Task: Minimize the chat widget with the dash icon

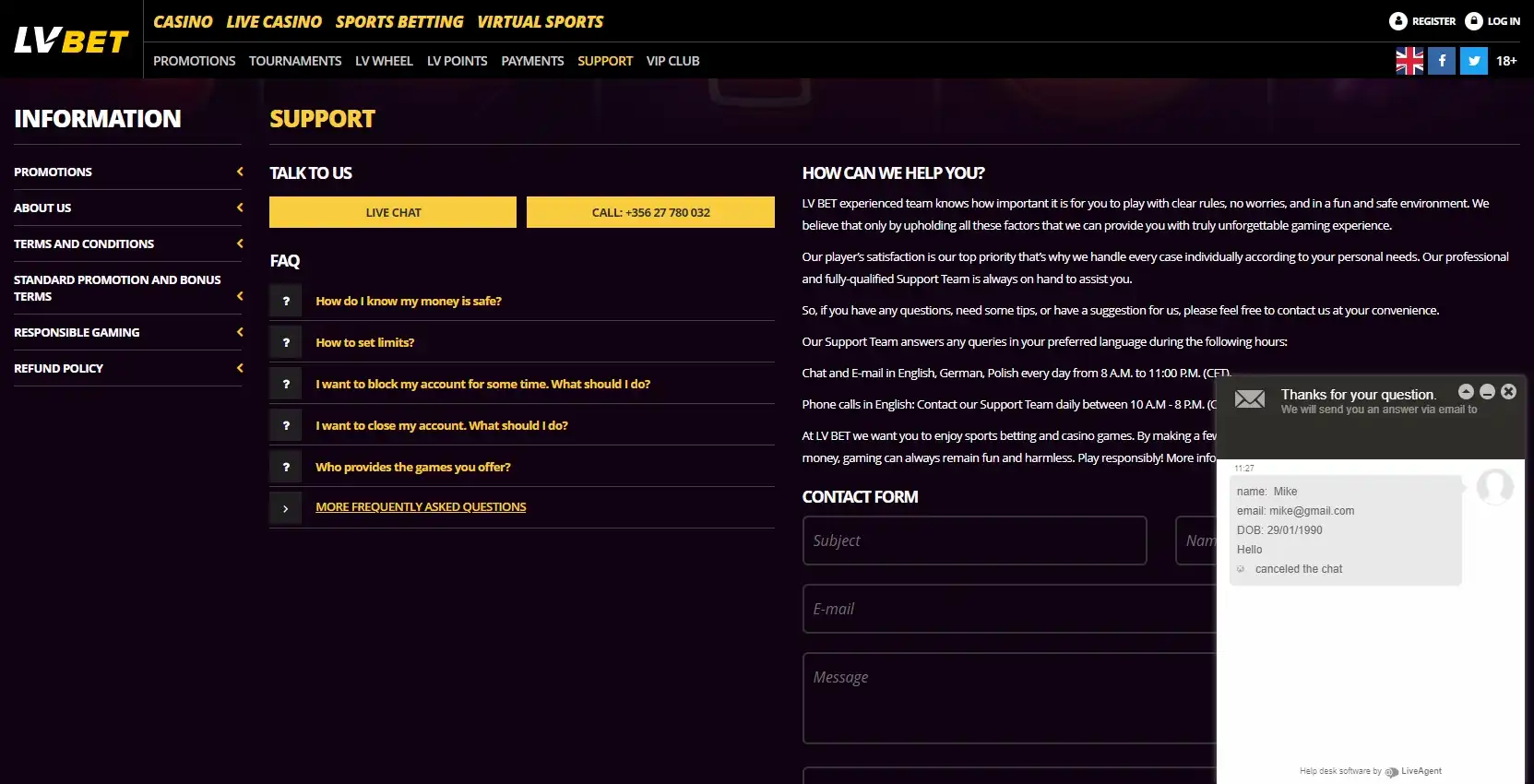Action: pos(1487,392)
